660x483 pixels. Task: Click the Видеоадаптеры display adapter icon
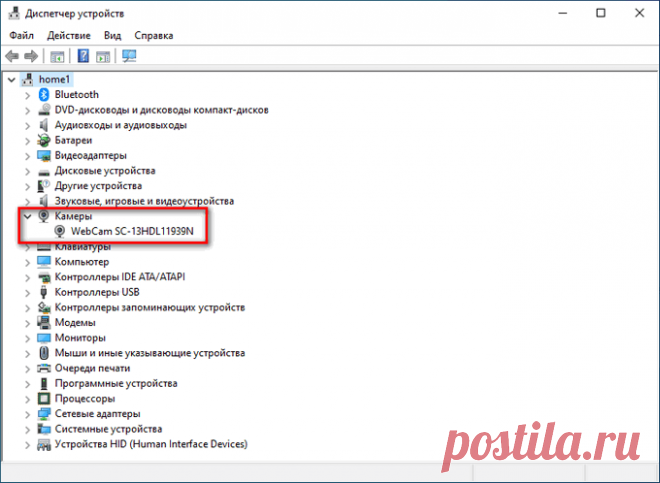point(44,155)
